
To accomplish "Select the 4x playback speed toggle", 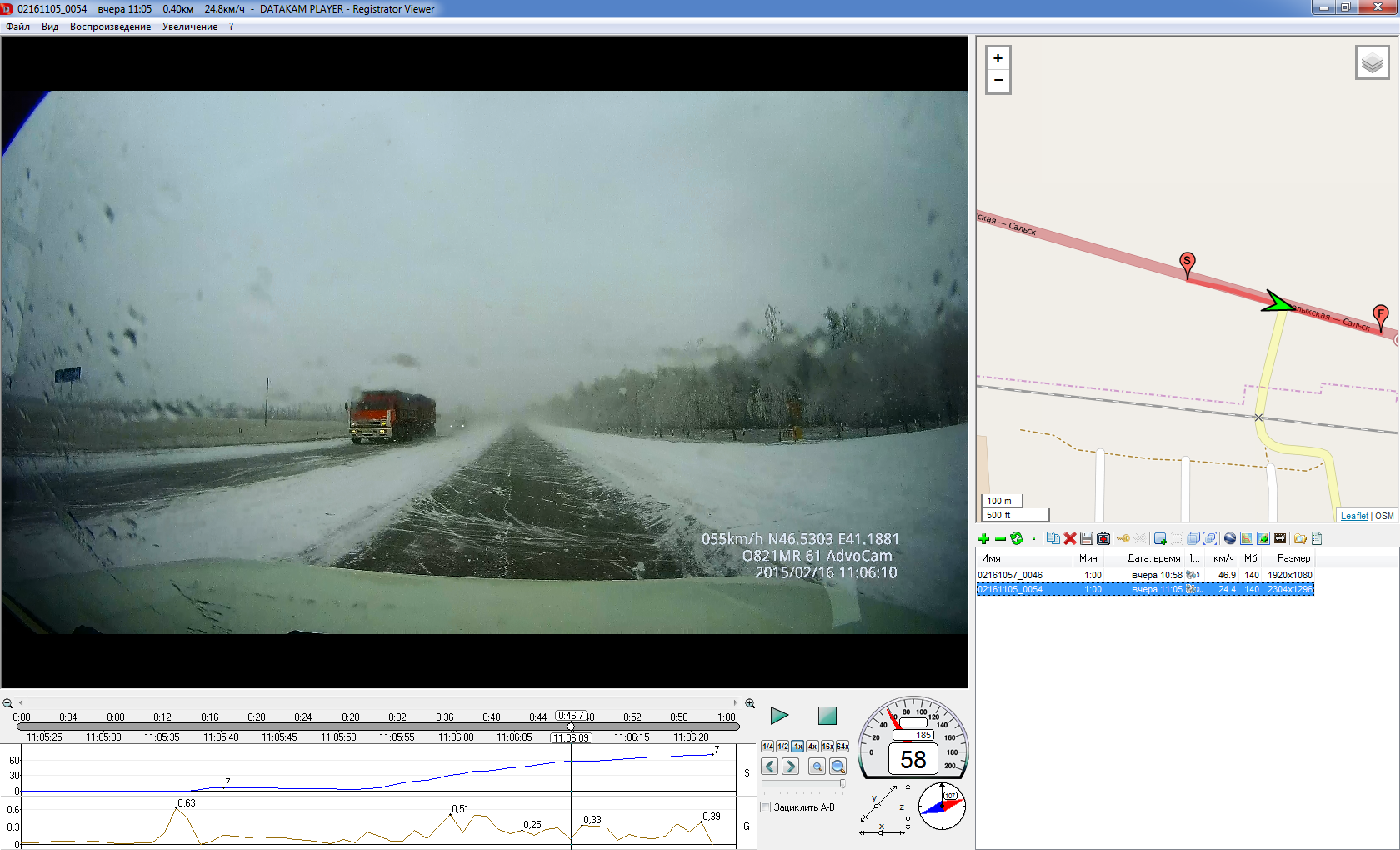I will pos(812,747).
